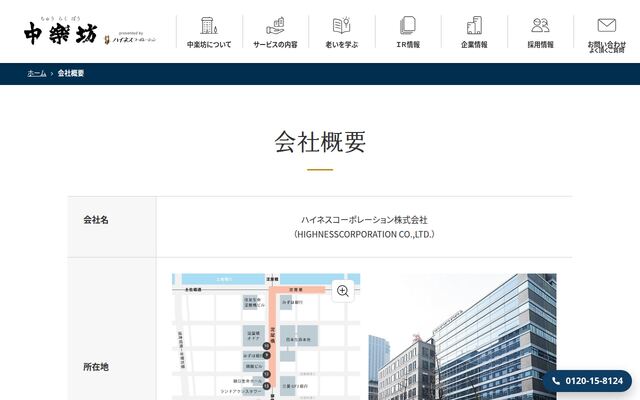Screen dimensions: 640x400
Task: Click the office buildings icon above 企業情報
Action: coord(474,25)
